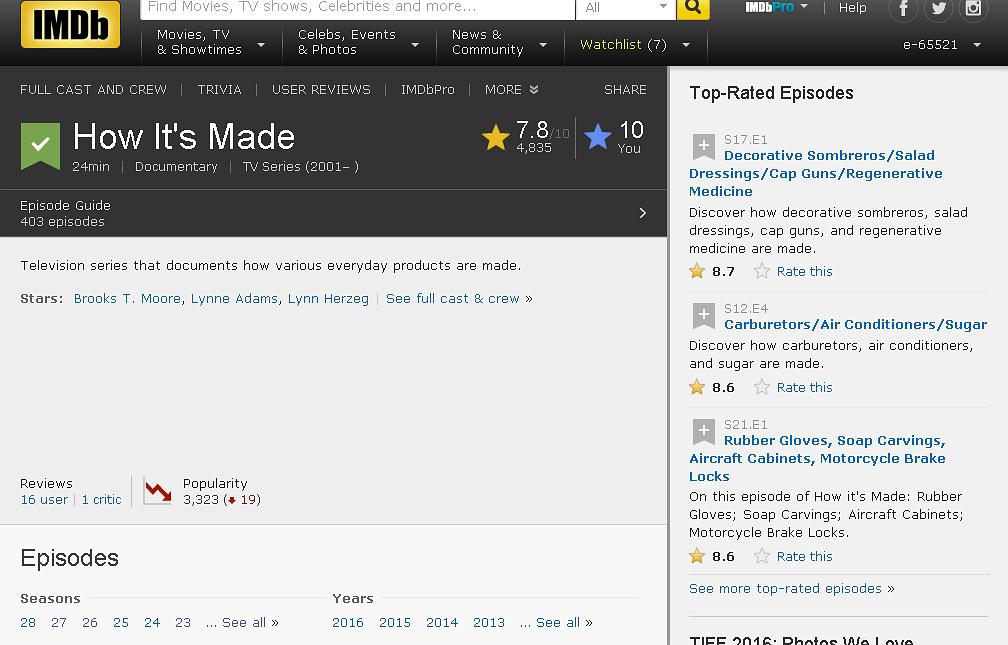The height and width of the screenshot is (645, 1008).
Task: Focus the Find Movies search field
Action: [357, 8]
